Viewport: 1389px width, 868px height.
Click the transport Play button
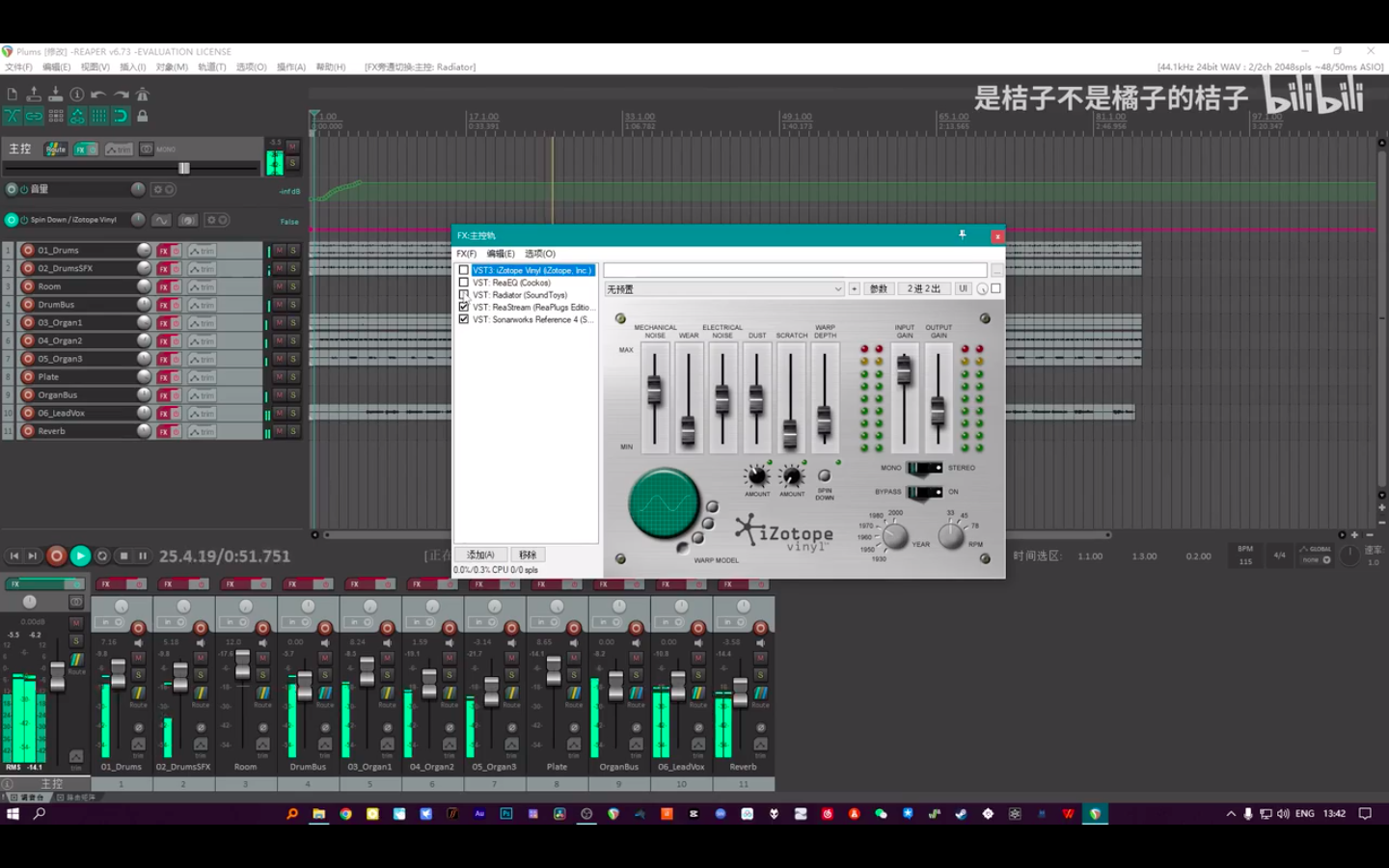coord(80,556)
